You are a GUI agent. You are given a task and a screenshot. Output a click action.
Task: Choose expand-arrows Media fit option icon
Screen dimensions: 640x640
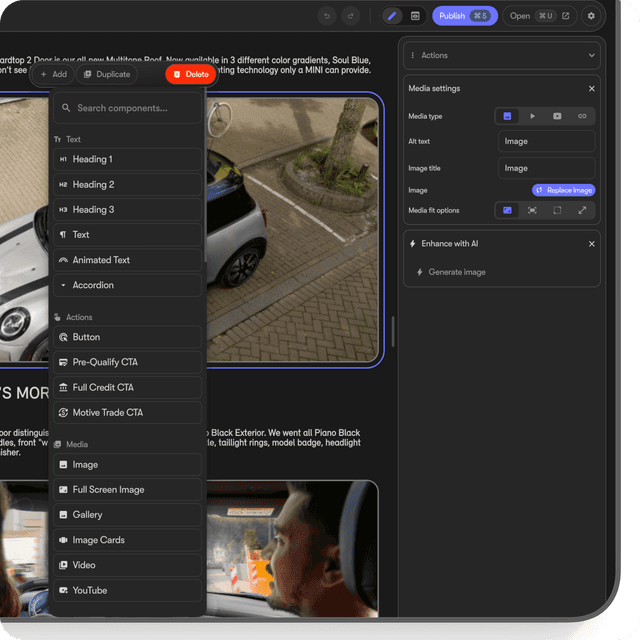click(582, 211)
